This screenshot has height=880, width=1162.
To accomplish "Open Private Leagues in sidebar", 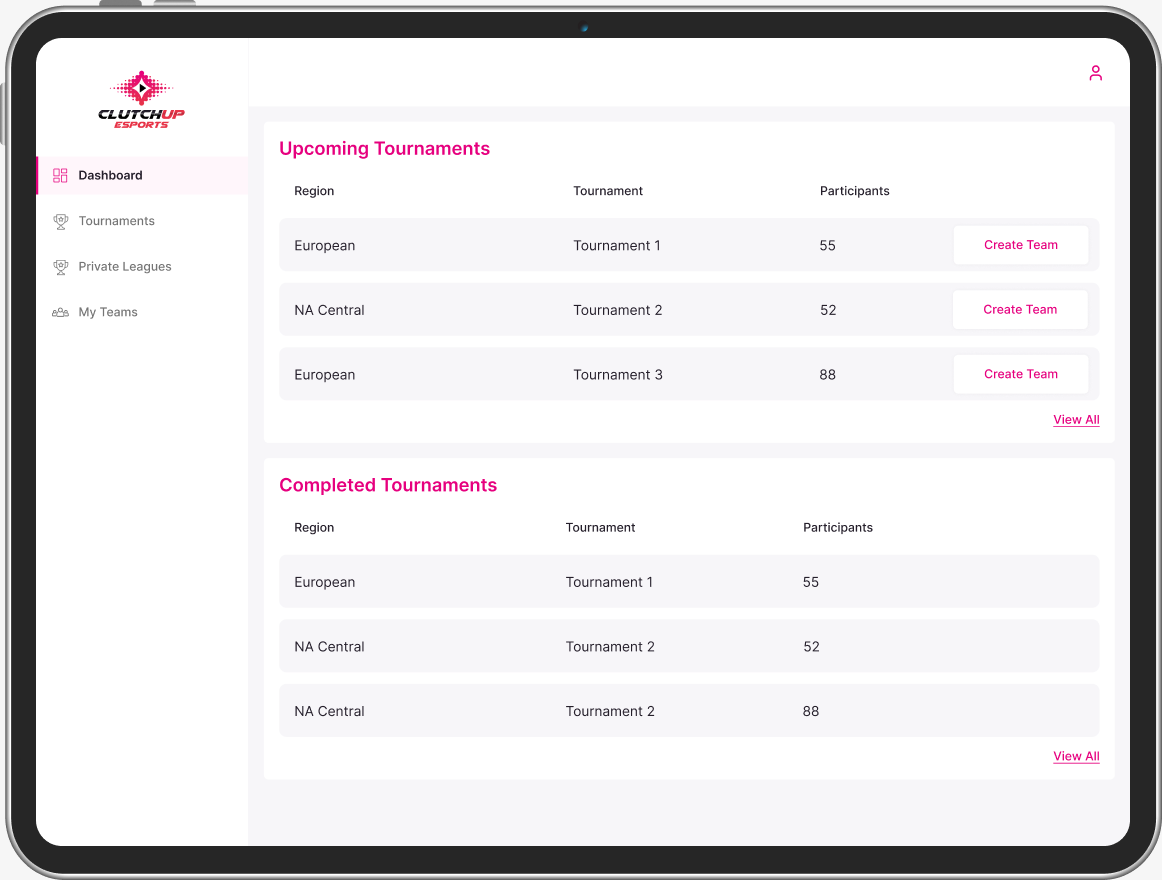I will tap(142, 266).
